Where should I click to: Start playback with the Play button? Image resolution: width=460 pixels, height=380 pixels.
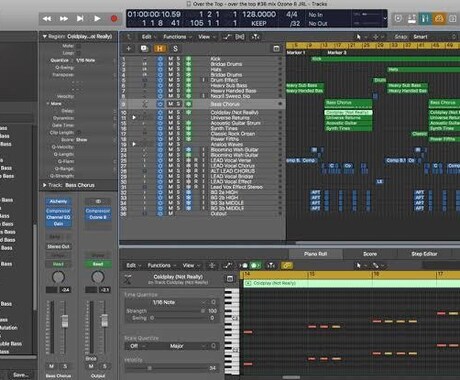tap(97, 19)
